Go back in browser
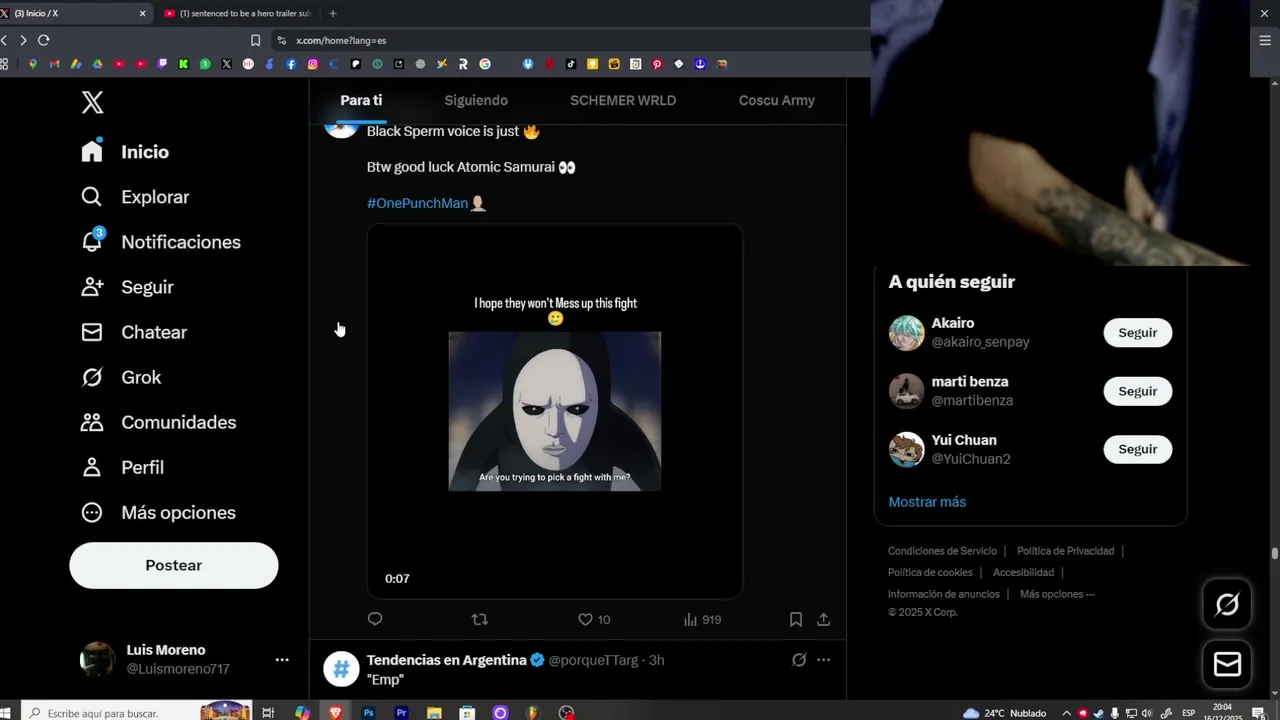The width and height of the screenshot is (1280, 720). tap(4, 40)
